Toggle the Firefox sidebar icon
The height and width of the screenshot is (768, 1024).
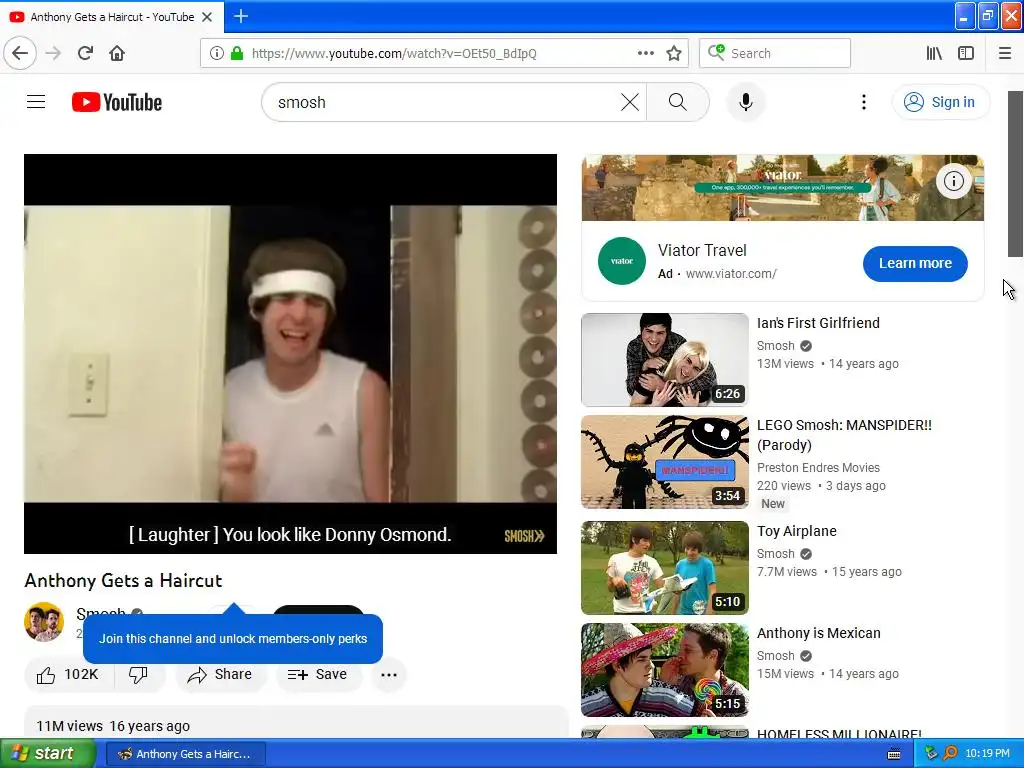pyautogui.click(x=966, y=53)
